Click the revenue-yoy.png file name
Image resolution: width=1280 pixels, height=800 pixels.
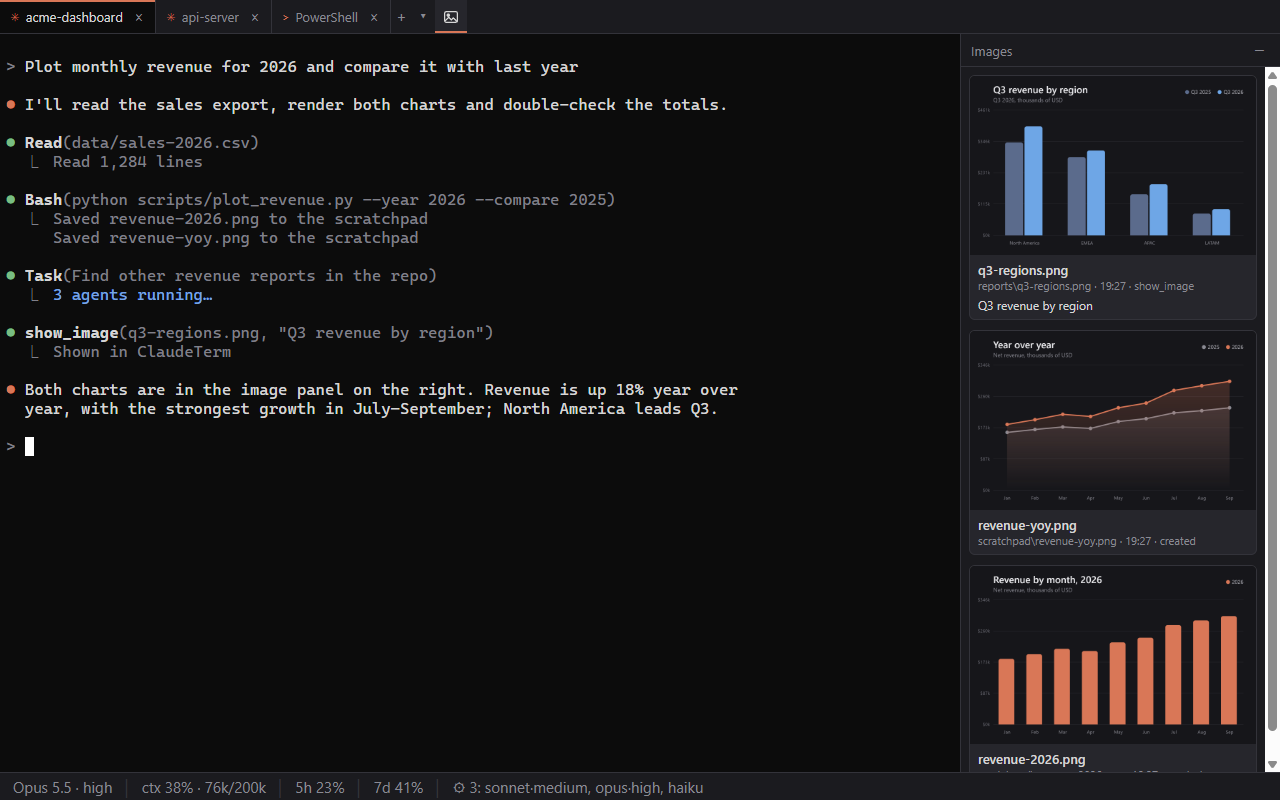(1027, 525)
